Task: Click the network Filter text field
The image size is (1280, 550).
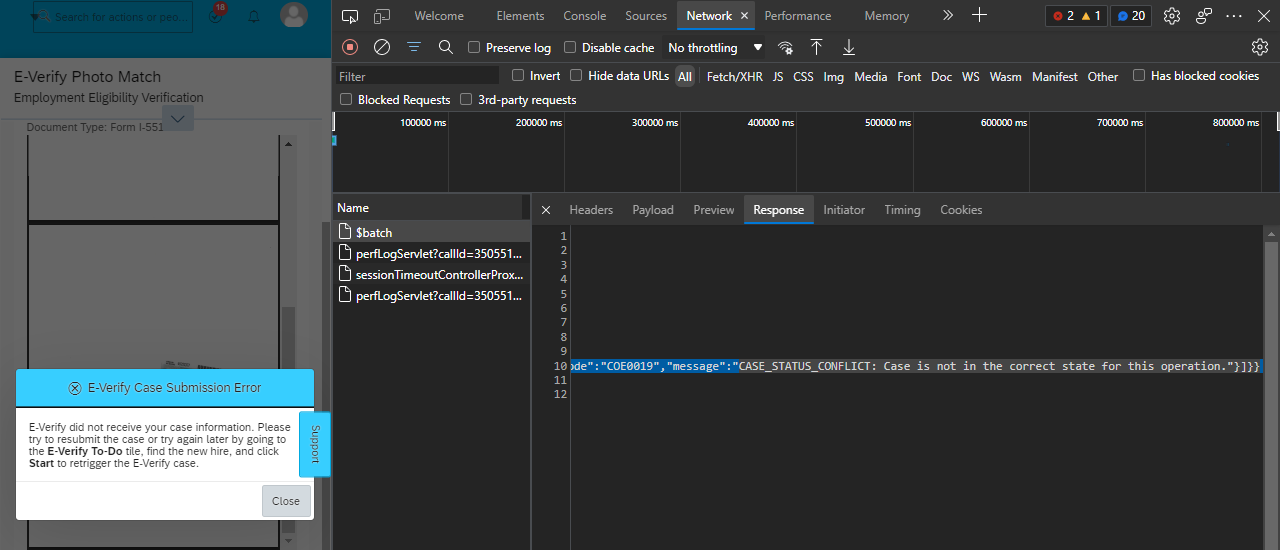Action: 417,76
